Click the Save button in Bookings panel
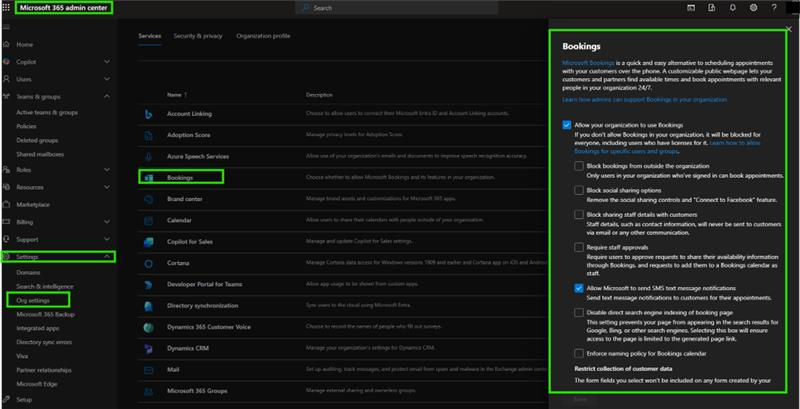The width and height of the screenshot is (800, 409). click(x=580, y=400)
